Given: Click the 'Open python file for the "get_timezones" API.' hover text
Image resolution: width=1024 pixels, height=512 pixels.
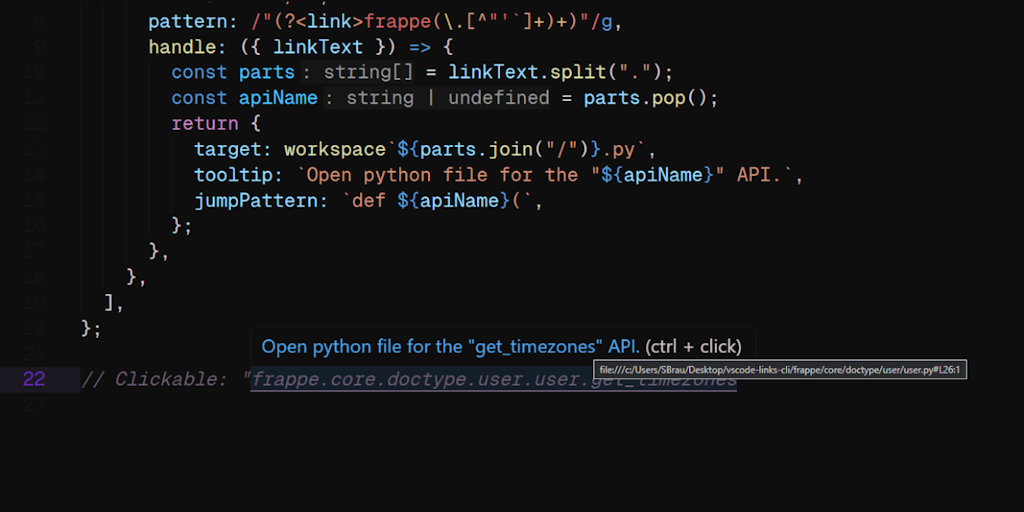Looking at the screenshot, I should tap(451, 346).
